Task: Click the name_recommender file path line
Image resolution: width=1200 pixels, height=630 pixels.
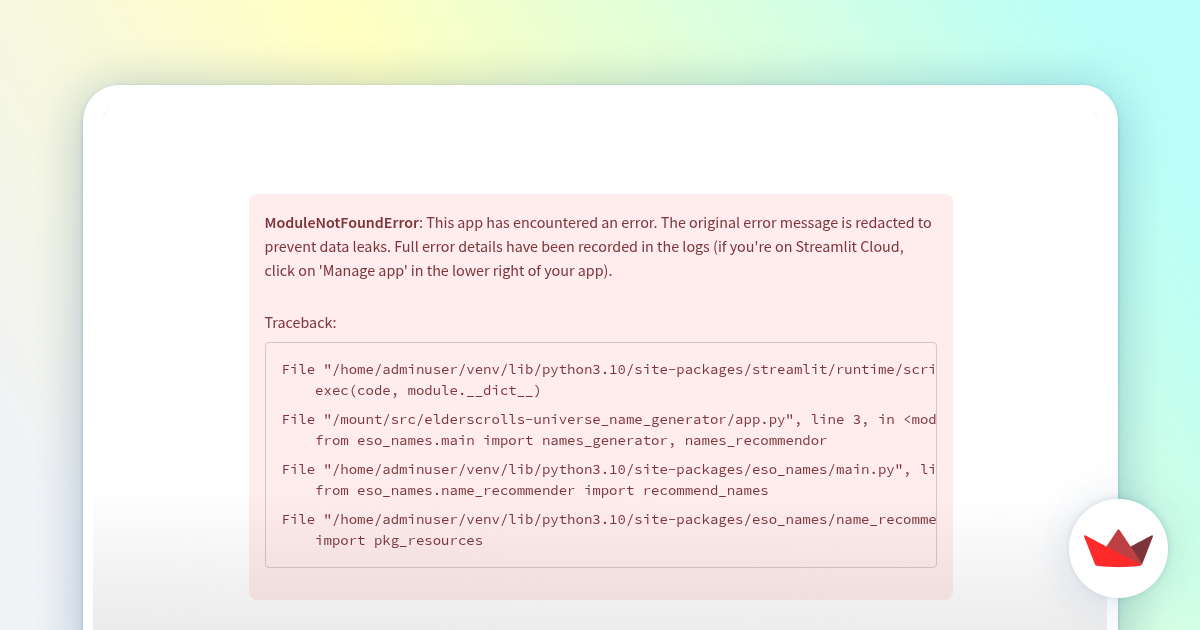Action: tap(609, 519)
